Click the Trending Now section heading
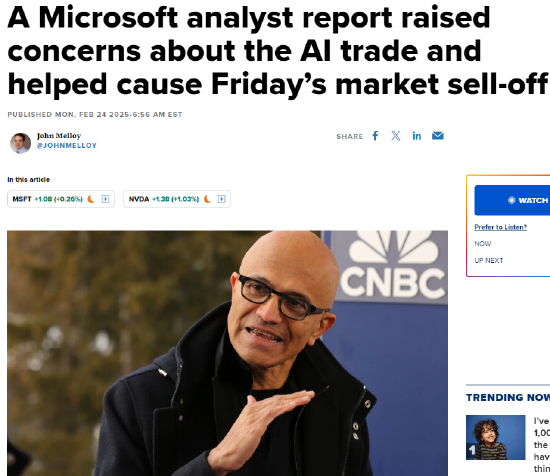This screenshot has width=550, height=476. tap(508, 397)
